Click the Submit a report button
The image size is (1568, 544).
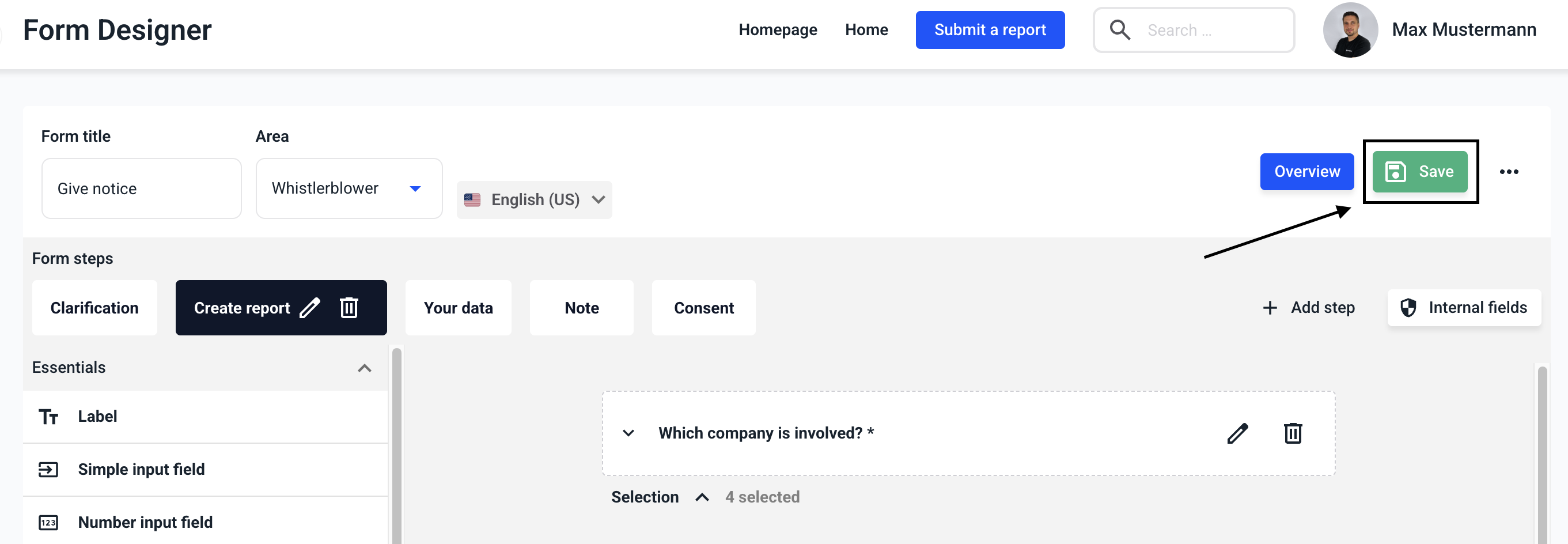point(990,30)
